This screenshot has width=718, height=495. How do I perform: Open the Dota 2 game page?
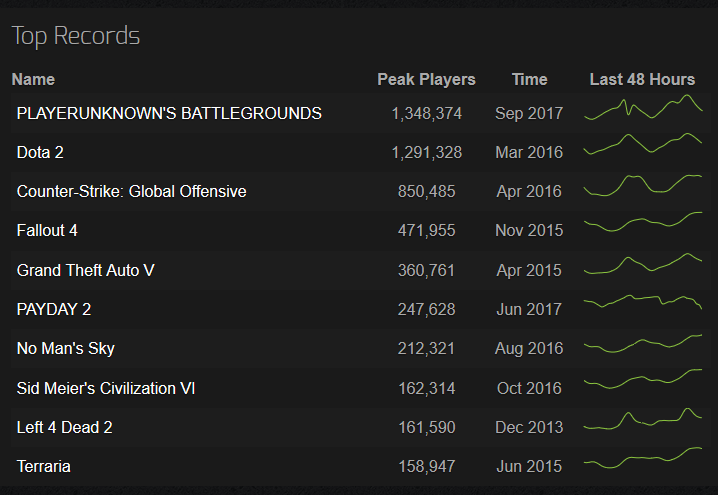(x=40, y=152)
